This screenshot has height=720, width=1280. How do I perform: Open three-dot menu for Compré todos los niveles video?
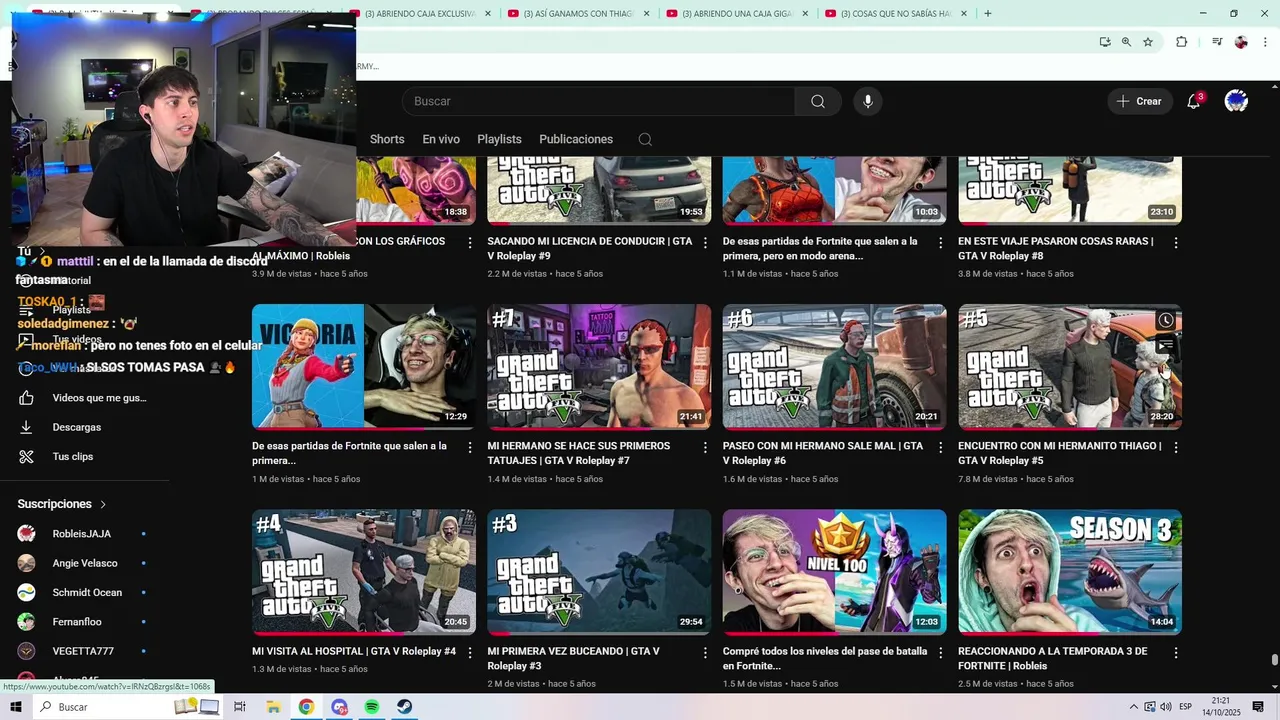940,653
